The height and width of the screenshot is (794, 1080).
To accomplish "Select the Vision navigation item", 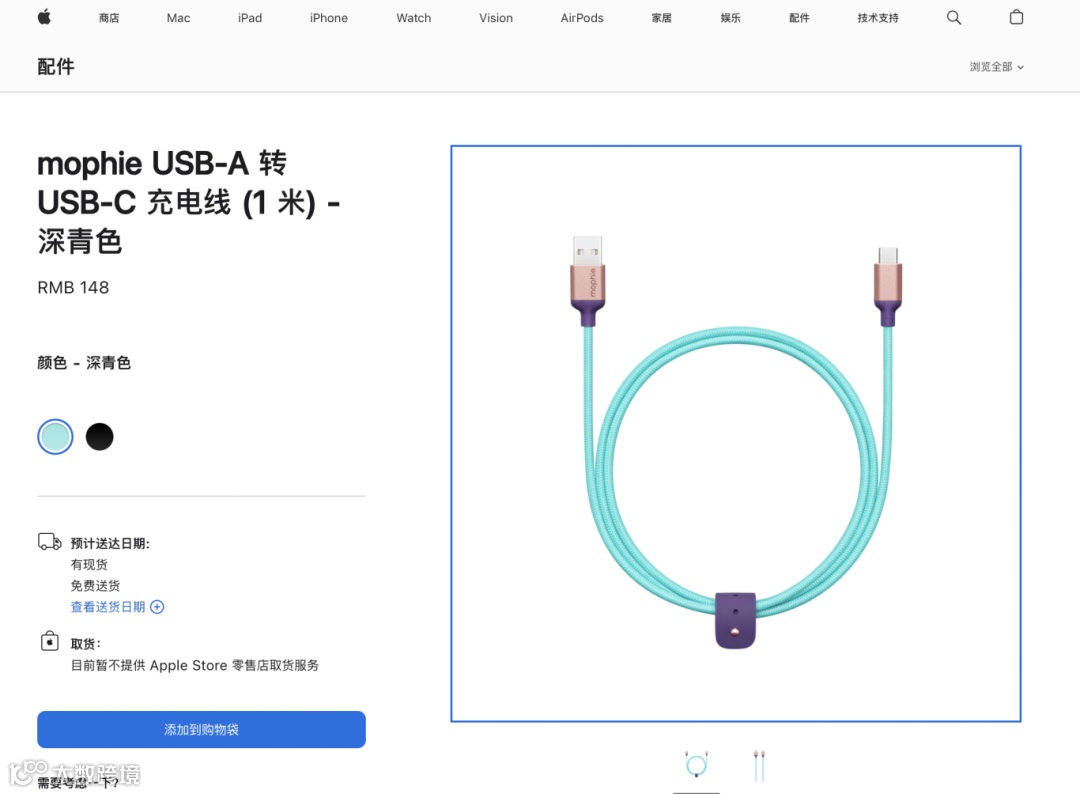I will [x=496, y=18].
